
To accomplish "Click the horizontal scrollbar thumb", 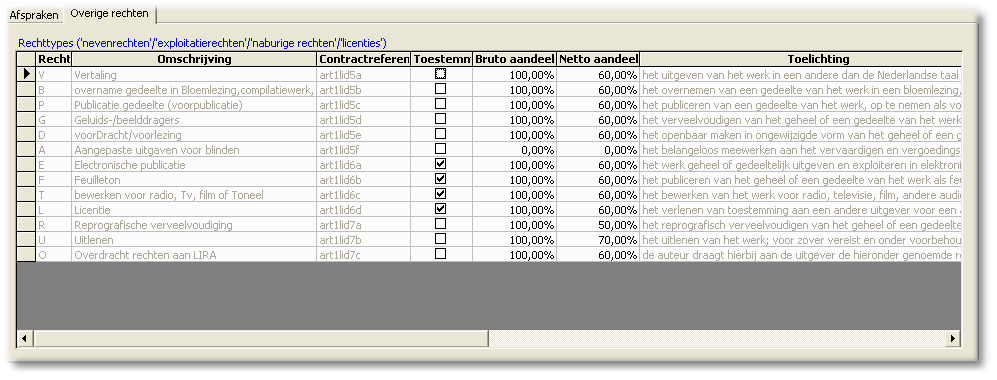I will click(261, 339).
